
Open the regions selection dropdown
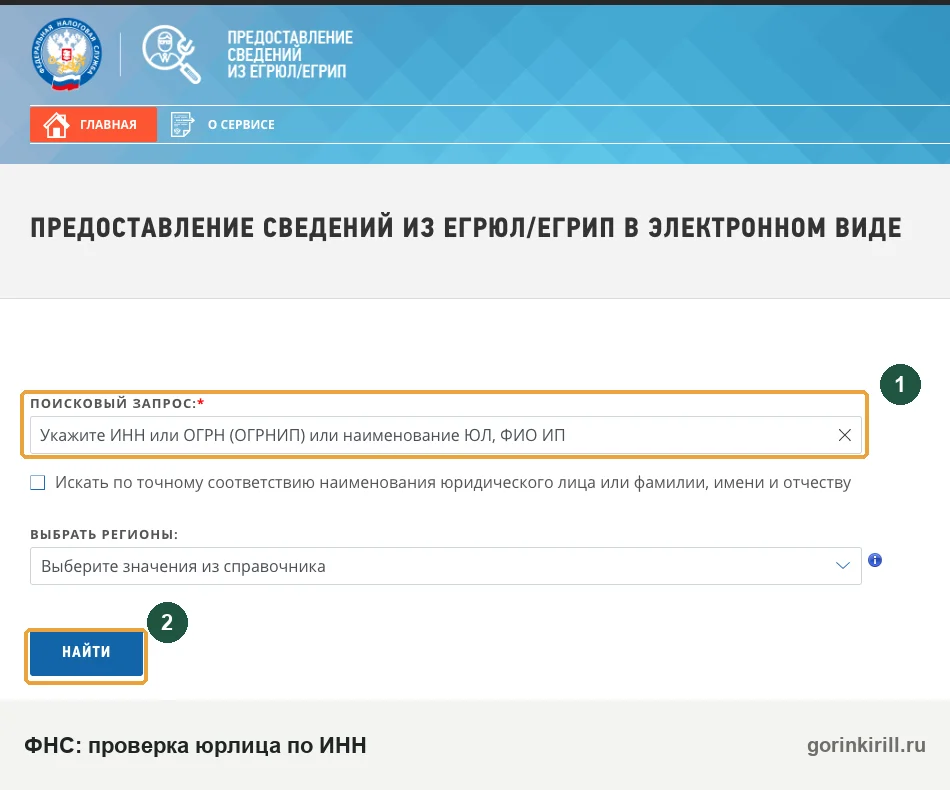pyautogui.click(x=445, y=566)
